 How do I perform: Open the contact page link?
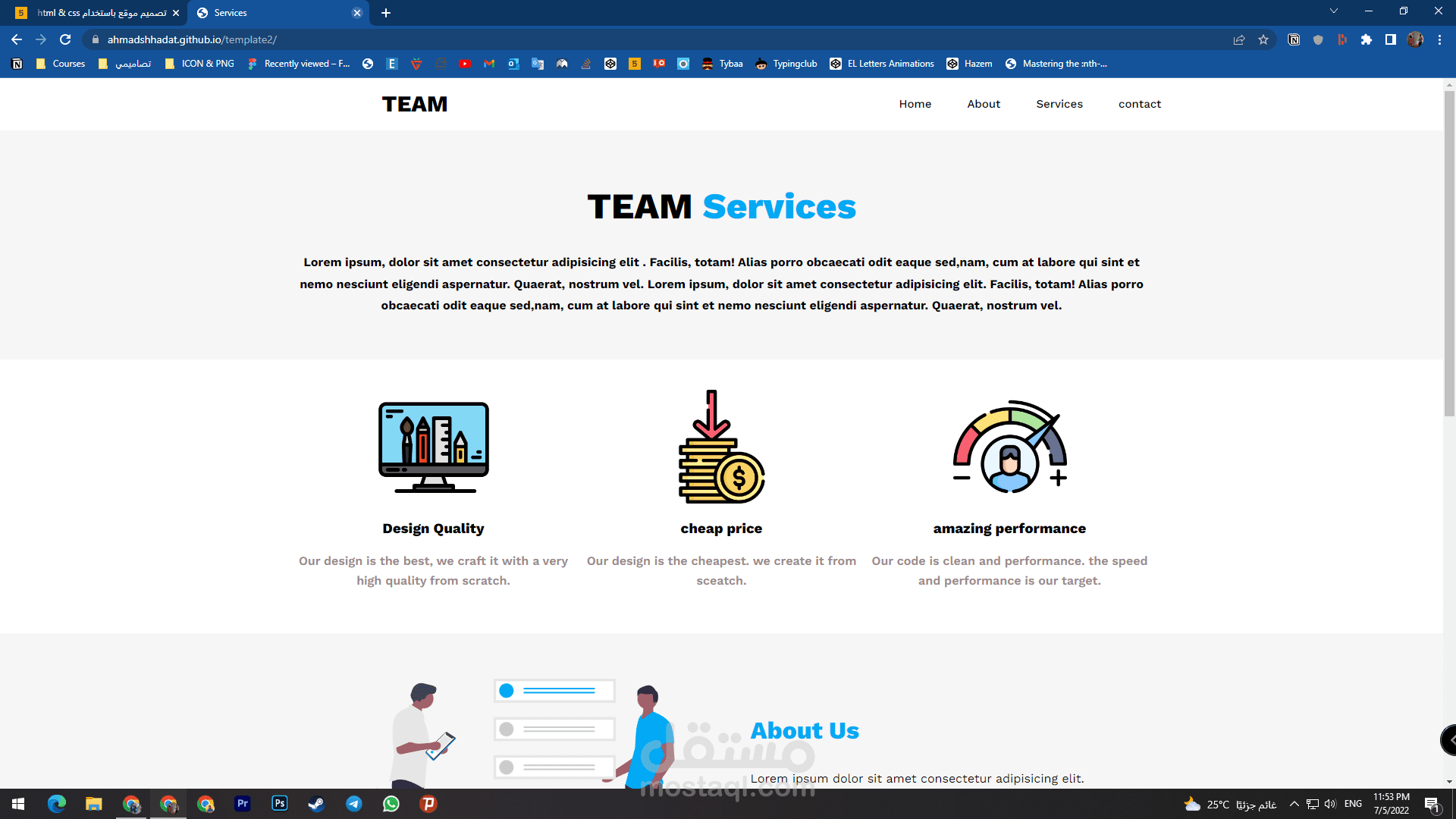click(x=1140, y=104)
